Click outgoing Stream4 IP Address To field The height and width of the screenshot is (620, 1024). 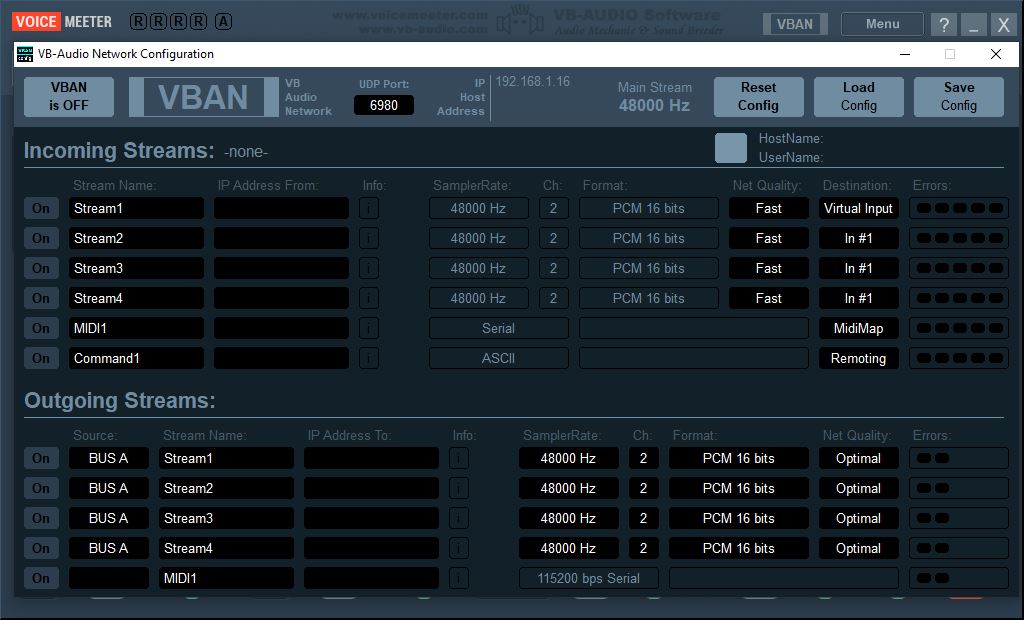[x=371, y=549]
